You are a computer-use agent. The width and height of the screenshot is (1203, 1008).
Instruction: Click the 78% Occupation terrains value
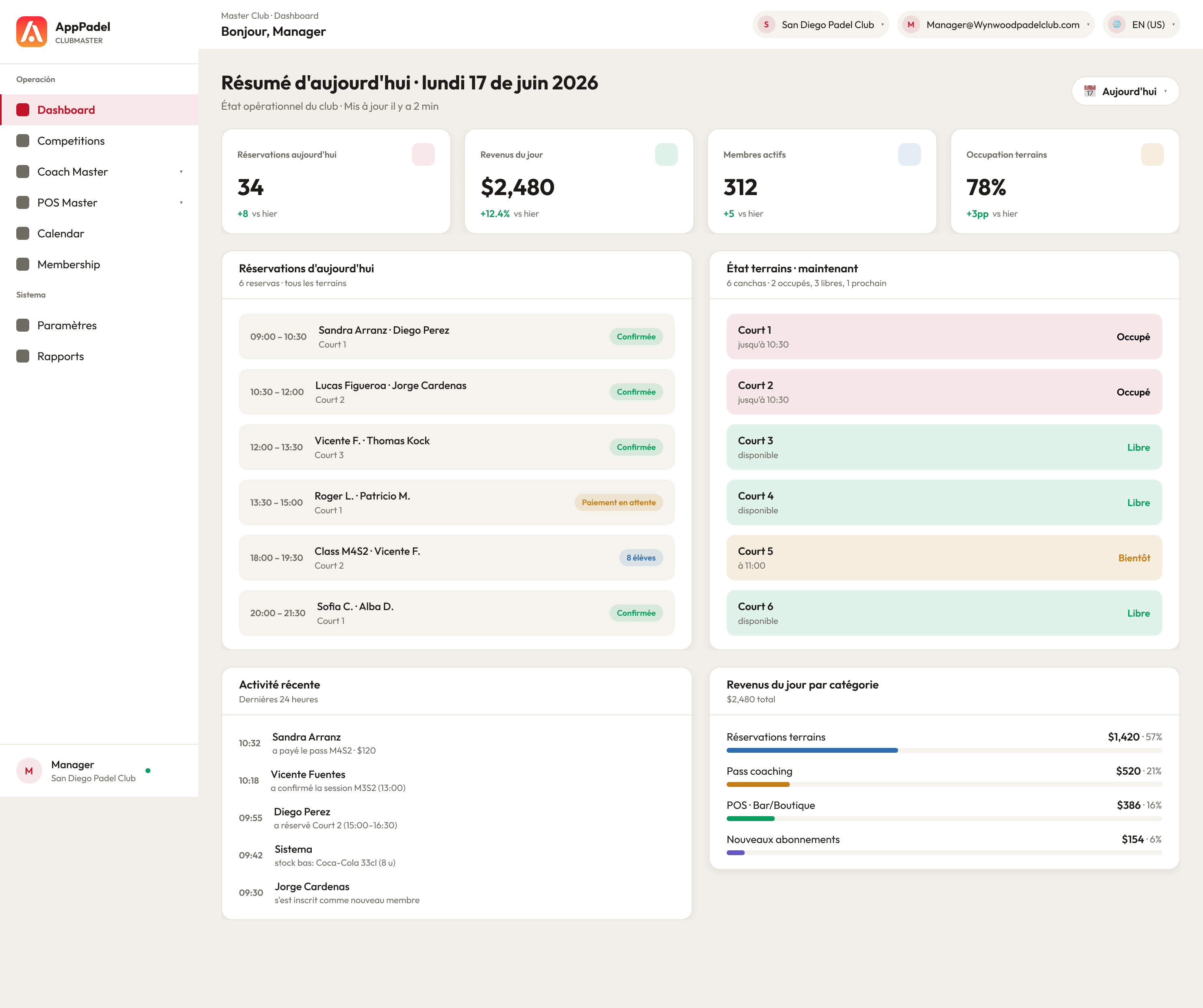(x=986, y=187)
